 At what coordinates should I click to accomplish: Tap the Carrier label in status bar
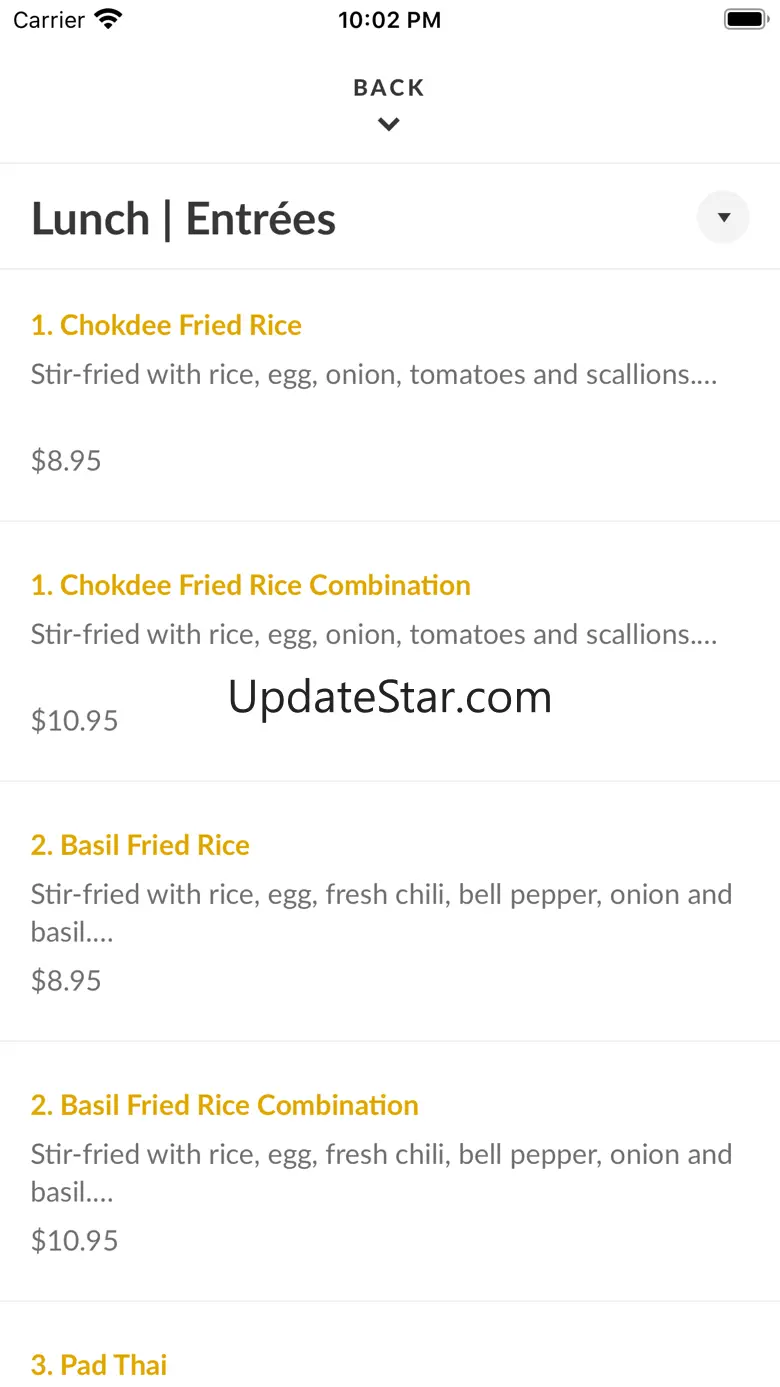pyautogui.click(x=48, y=20)
